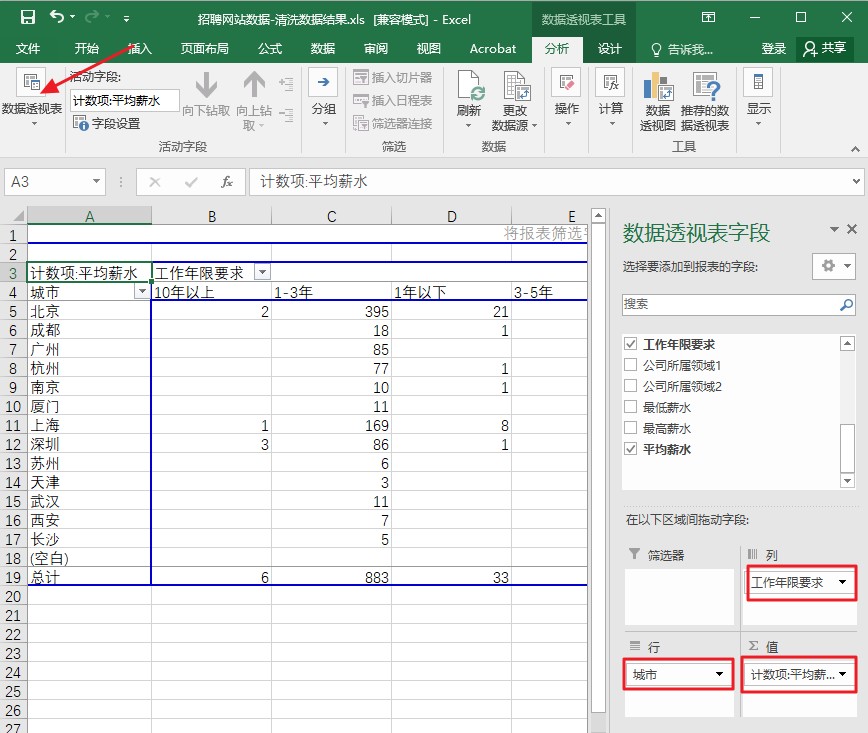This screenshot has height=733, width=868.
Task: Click the 数据透视图 pivot chart icon
Action: point(658,86)
